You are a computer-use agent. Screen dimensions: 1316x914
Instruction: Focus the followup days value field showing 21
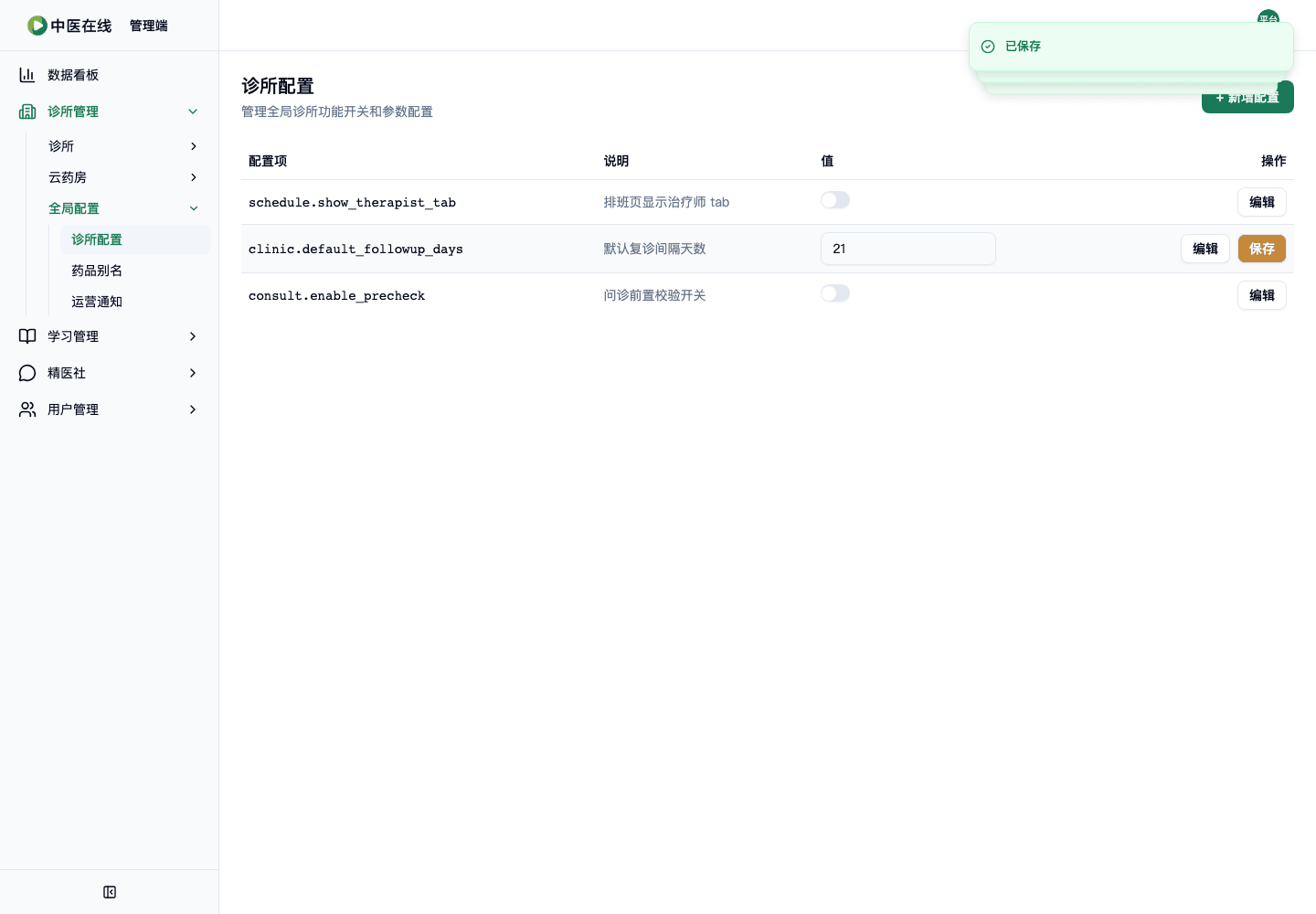pos(908,249)
